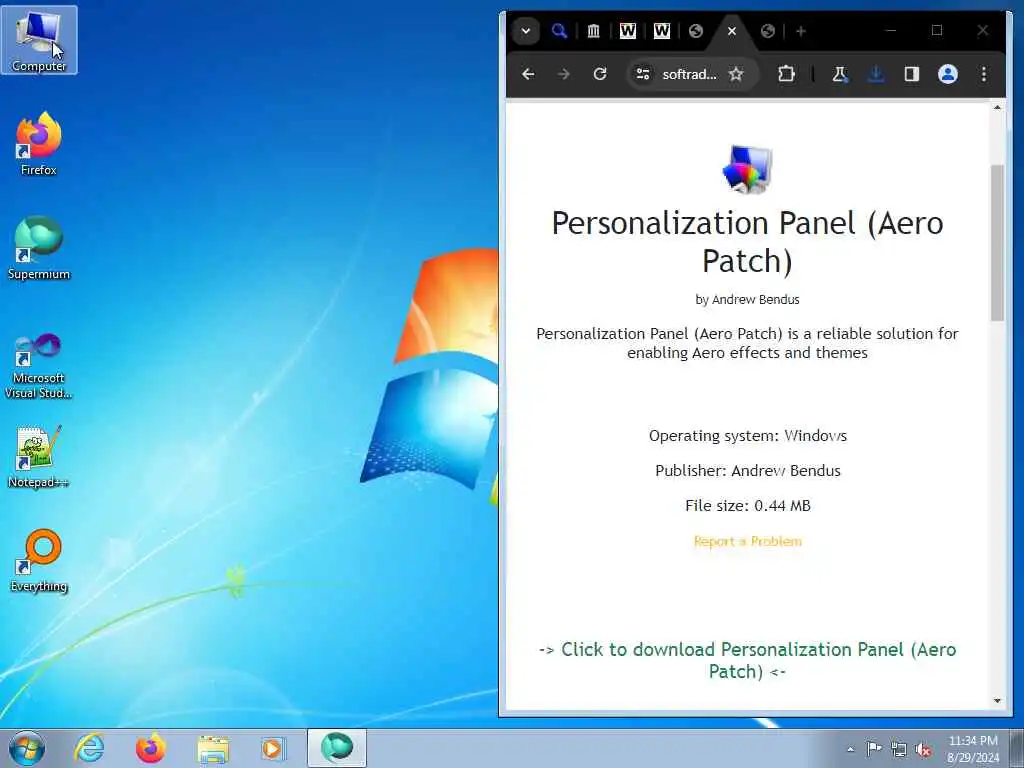Open the browser tab search dropdown
The image size is (1024, 768).
pos(526,31)
